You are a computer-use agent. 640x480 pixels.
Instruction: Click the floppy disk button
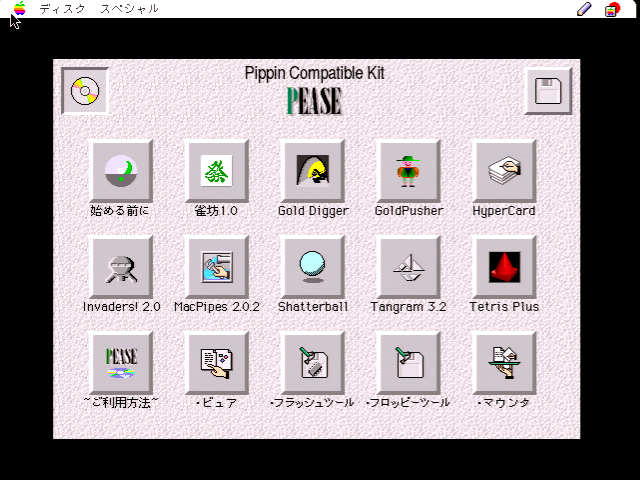pyautogui.click(x=548, y=91)
